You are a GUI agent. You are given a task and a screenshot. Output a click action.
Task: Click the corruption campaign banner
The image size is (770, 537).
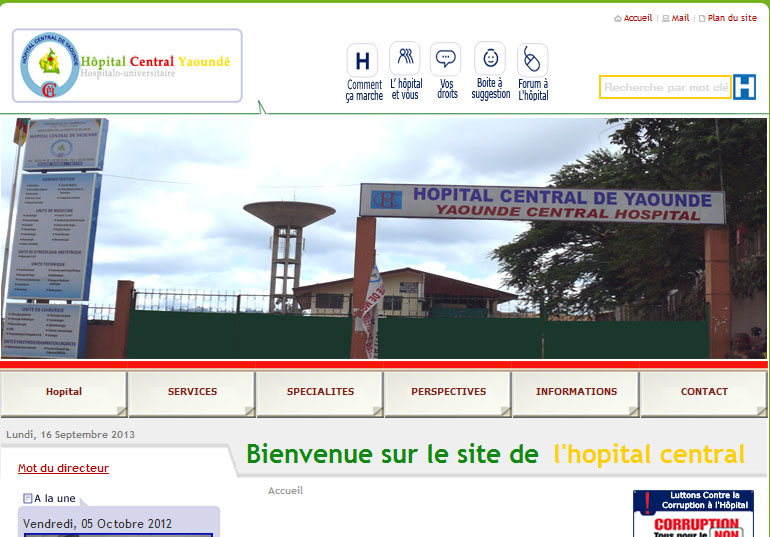(x=693, y=513)
